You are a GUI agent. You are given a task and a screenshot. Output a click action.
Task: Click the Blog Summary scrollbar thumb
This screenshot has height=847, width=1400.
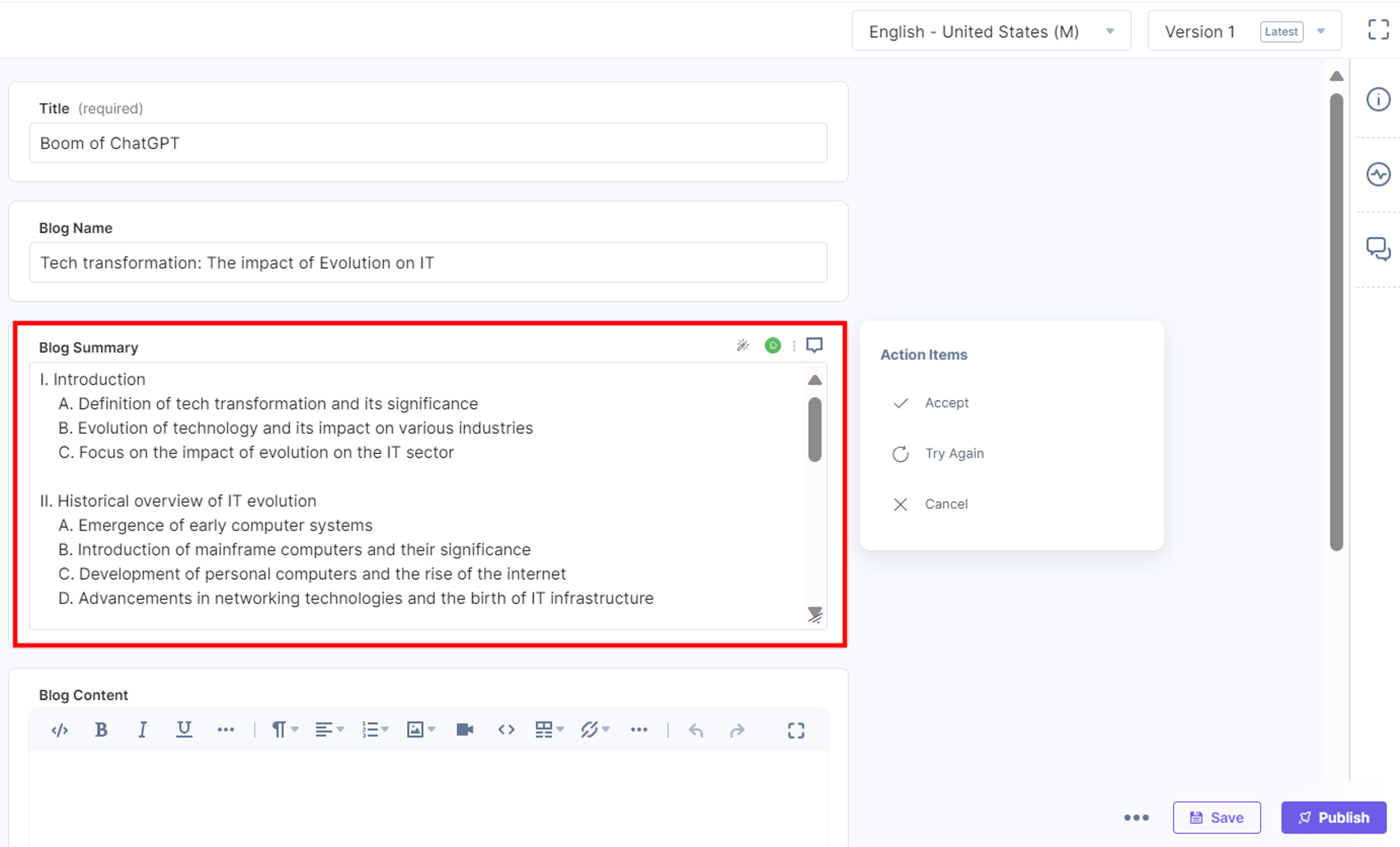[x=815, y=430]
